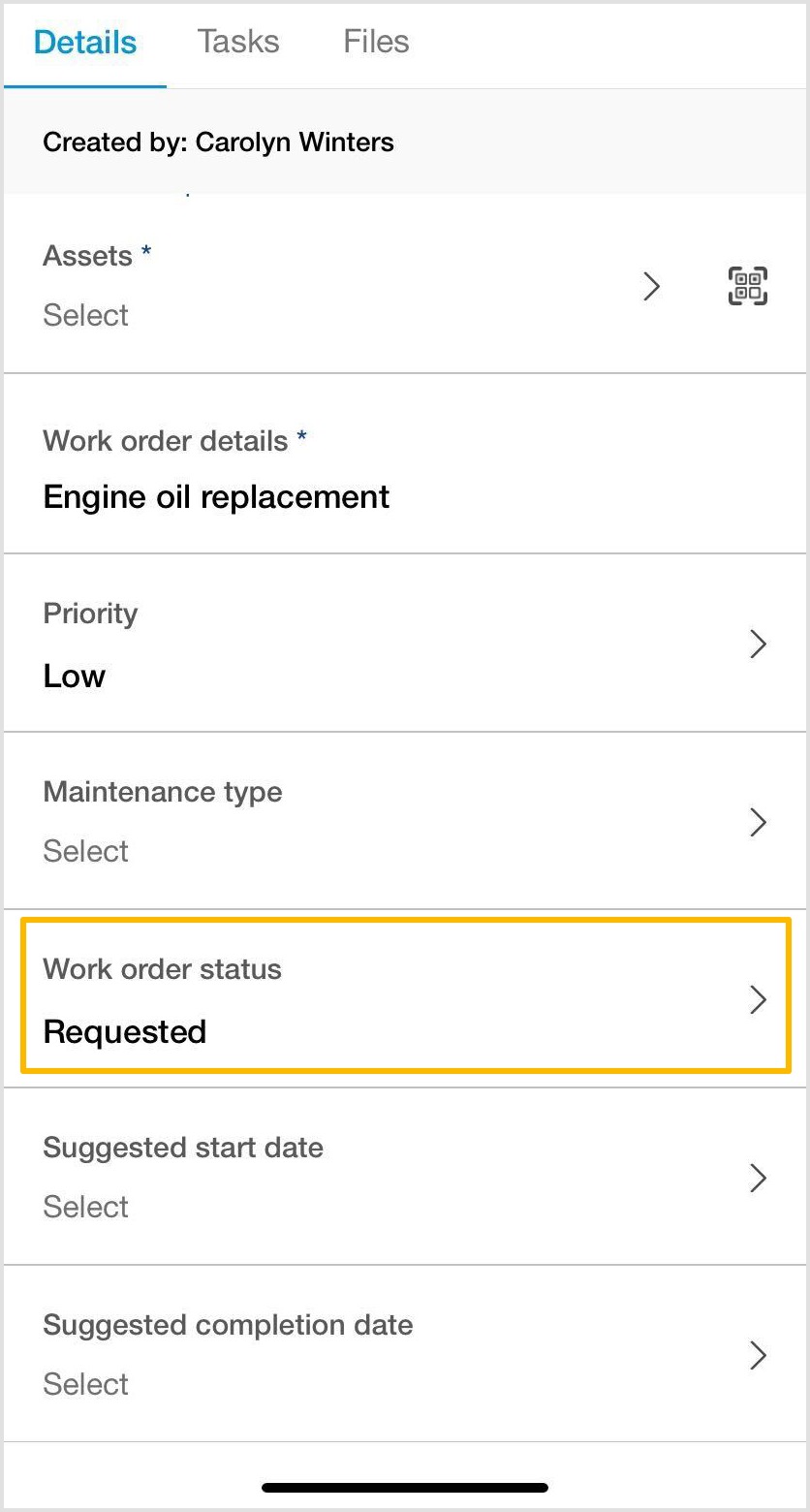Tap the Requested status value
Image resolution: width=810 pixels, height=1512 pixels.
[x=124, y=1031]
